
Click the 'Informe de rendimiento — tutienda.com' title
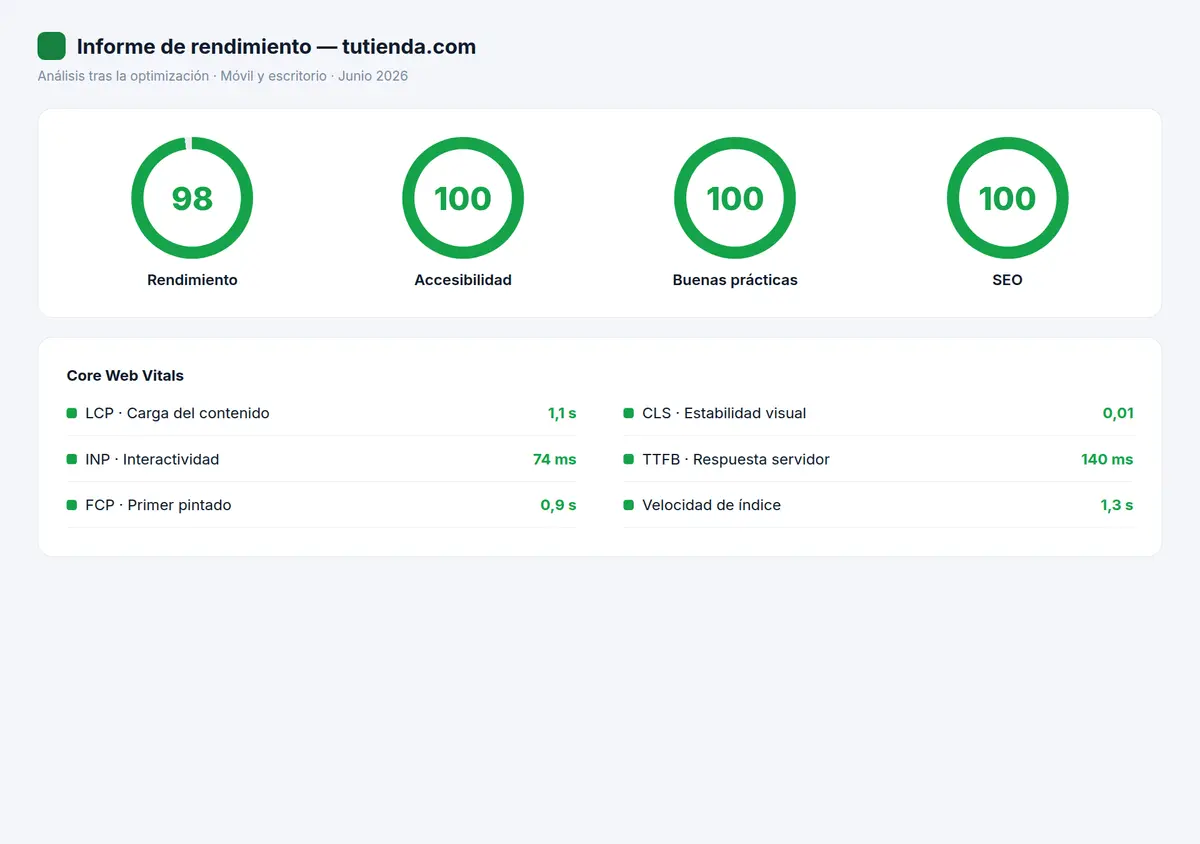[276, 46]
